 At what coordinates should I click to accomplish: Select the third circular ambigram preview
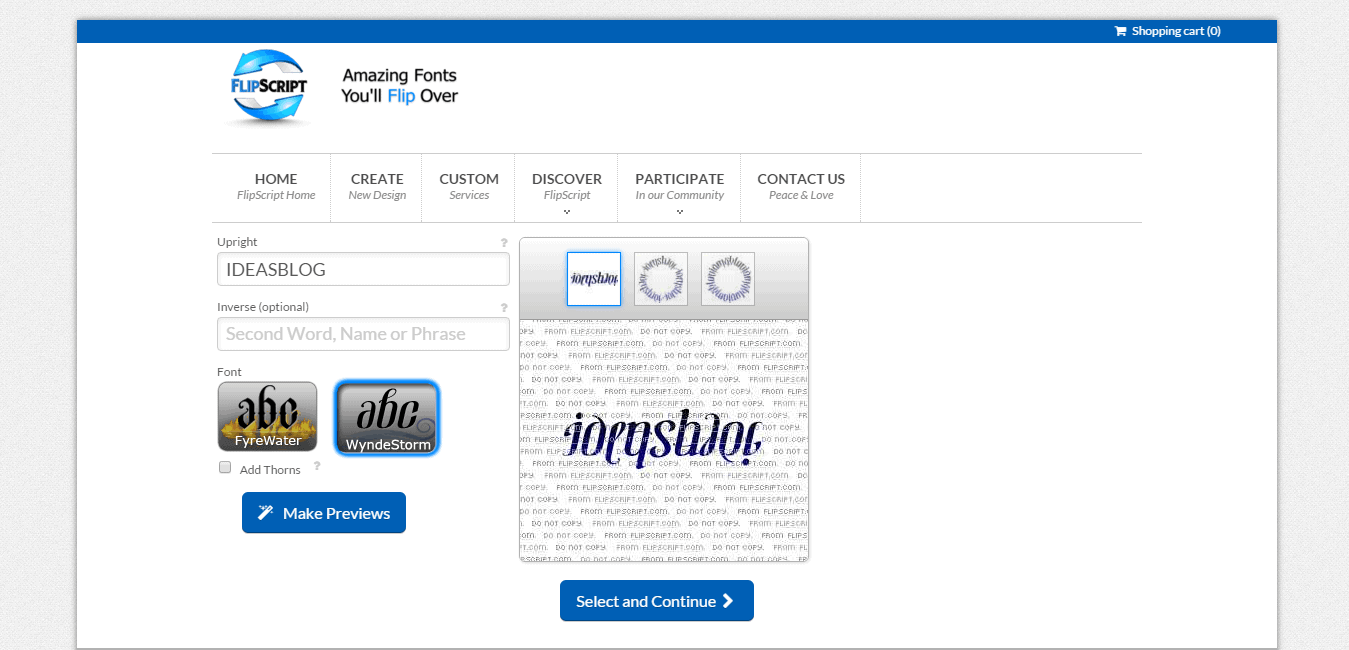pos(727,278)
